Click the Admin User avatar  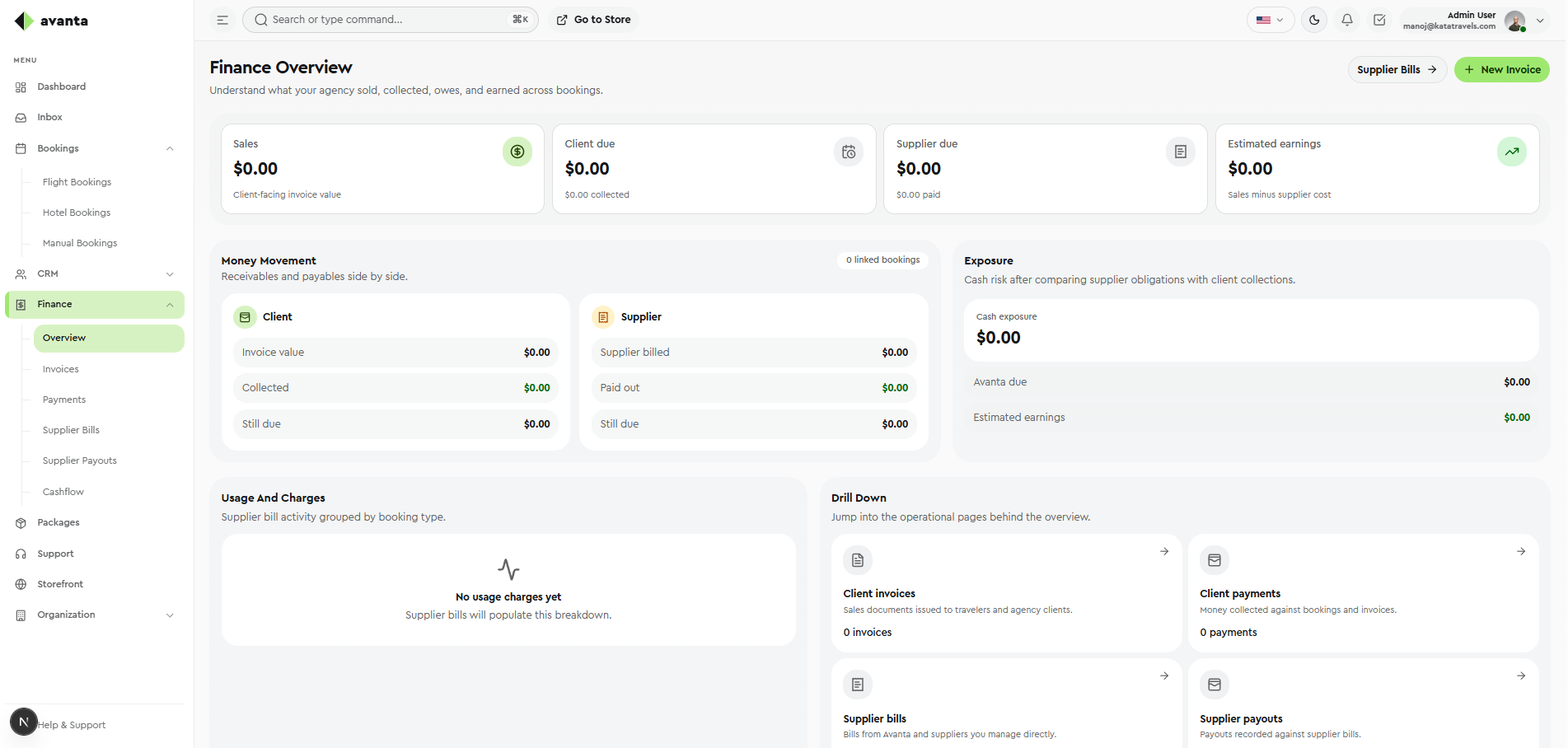pyautogui.click(x=1514, y=21)
